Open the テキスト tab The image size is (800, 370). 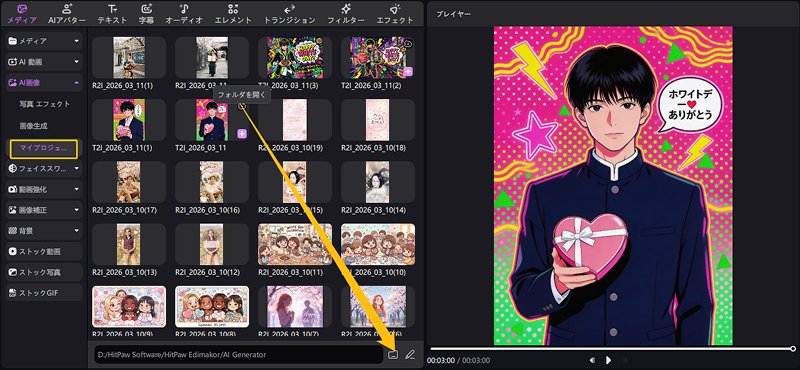point(113,14)
